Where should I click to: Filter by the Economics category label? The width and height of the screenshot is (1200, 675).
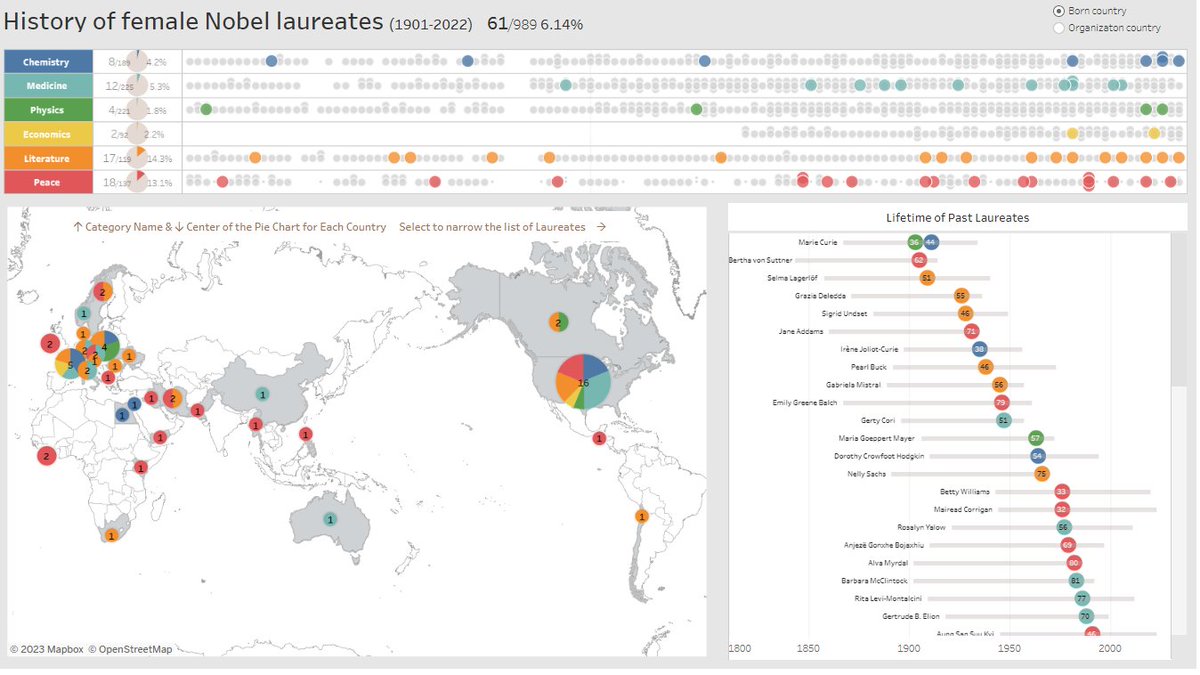48,134
